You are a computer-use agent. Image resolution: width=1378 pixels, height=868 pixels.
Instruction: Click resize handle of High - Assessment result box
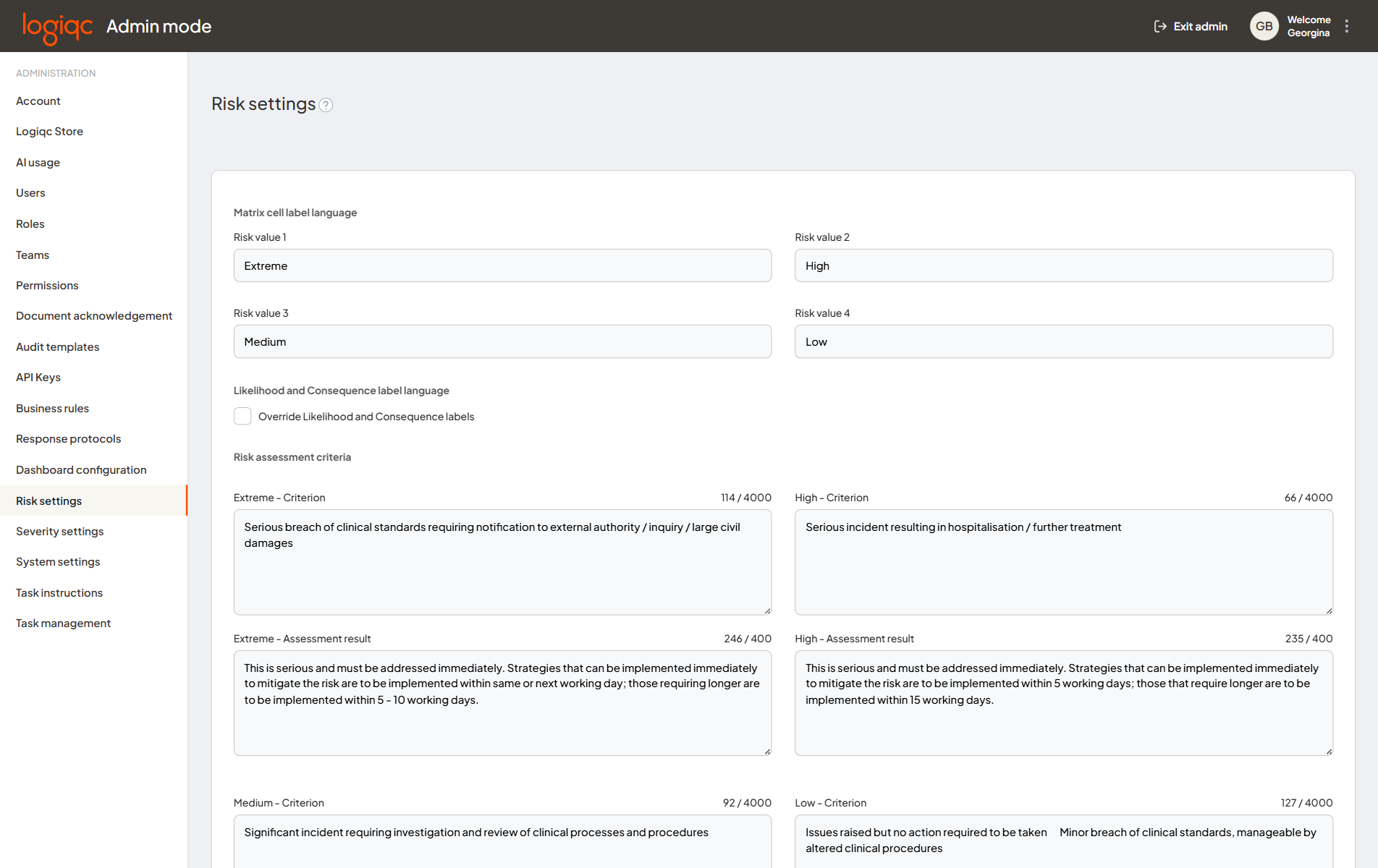point(1329,752)
